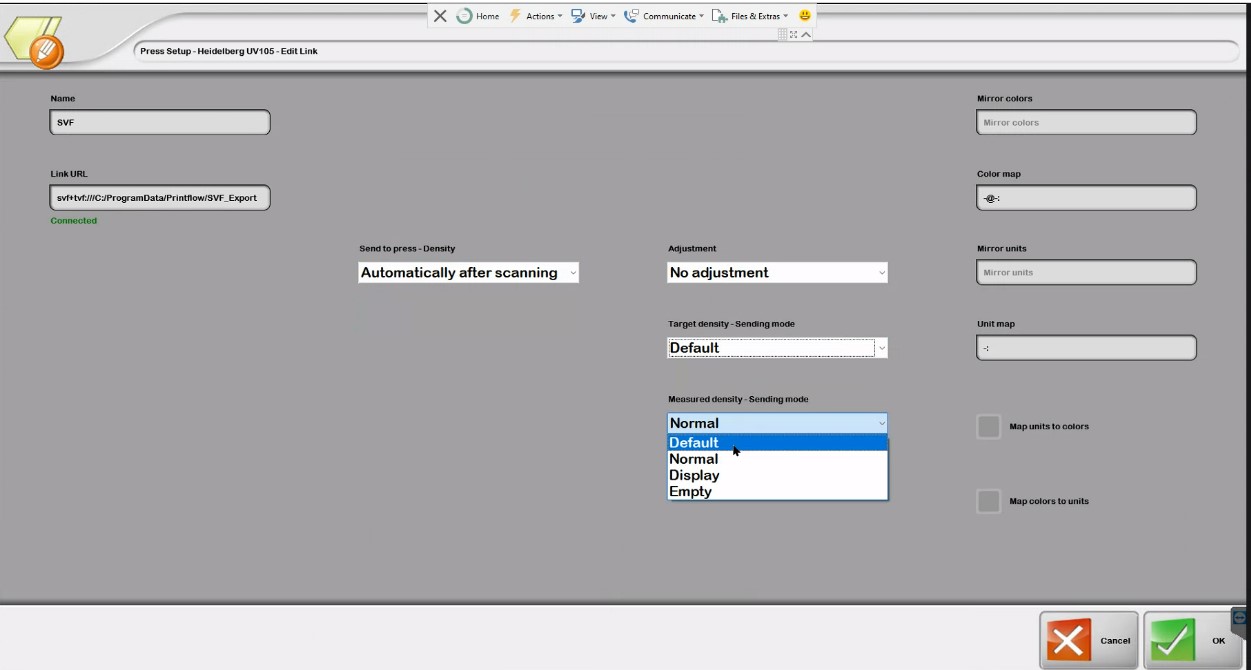The width and height of the screenshot is (1251, 670).
Task: Open the Target density Sending mode dropdown
Action: click(x=777, y=348)
